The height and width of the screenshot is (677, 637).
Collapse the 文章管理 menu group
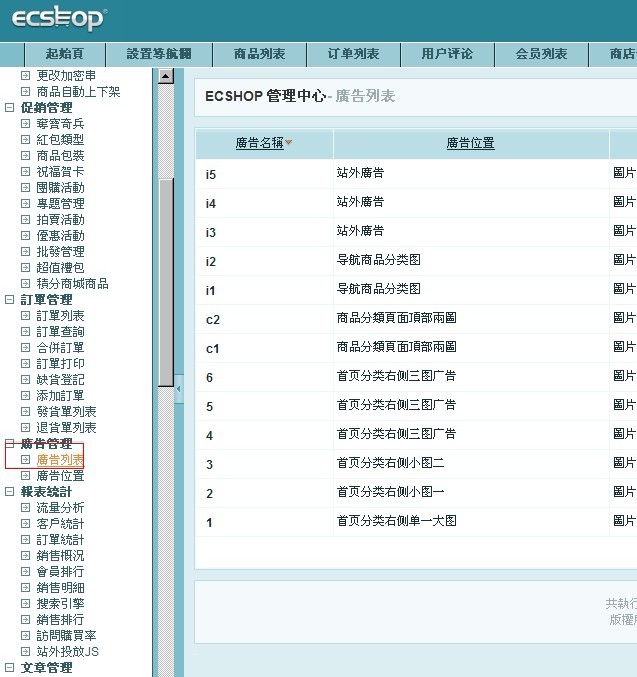click(10, 668)
